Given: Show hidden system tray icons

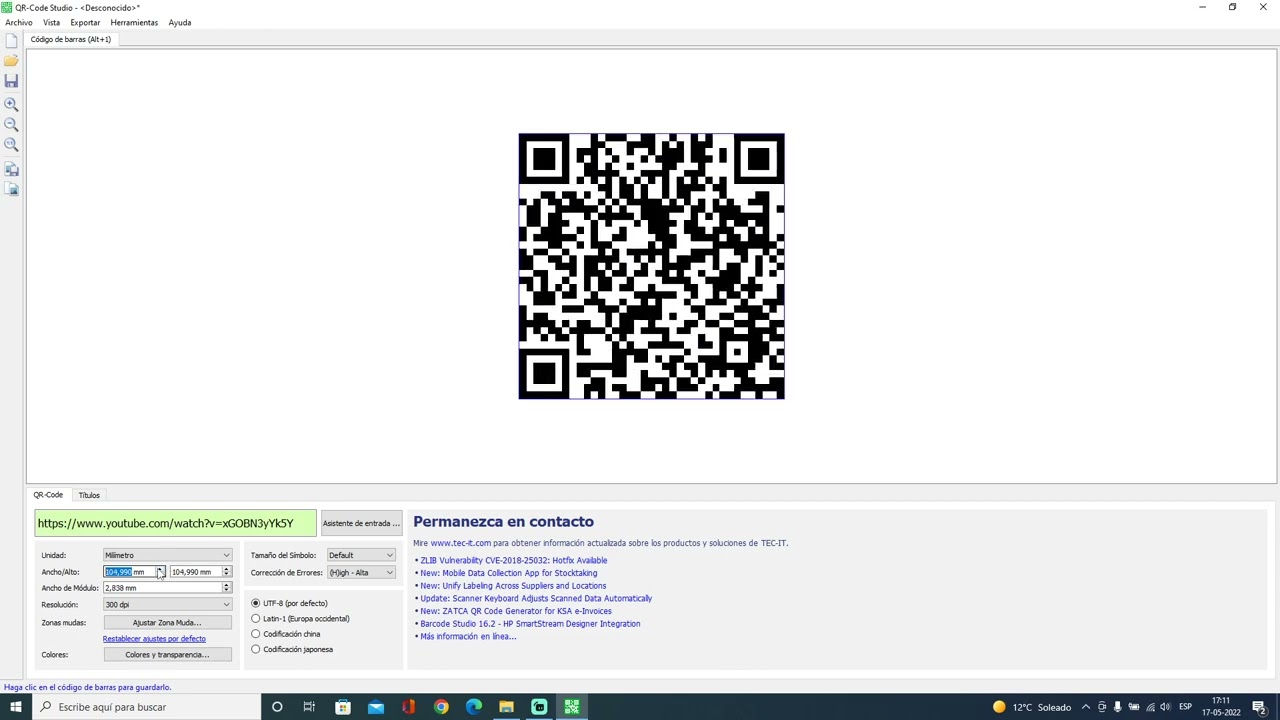Looking at the screenshot, I should pos(1086,707).
